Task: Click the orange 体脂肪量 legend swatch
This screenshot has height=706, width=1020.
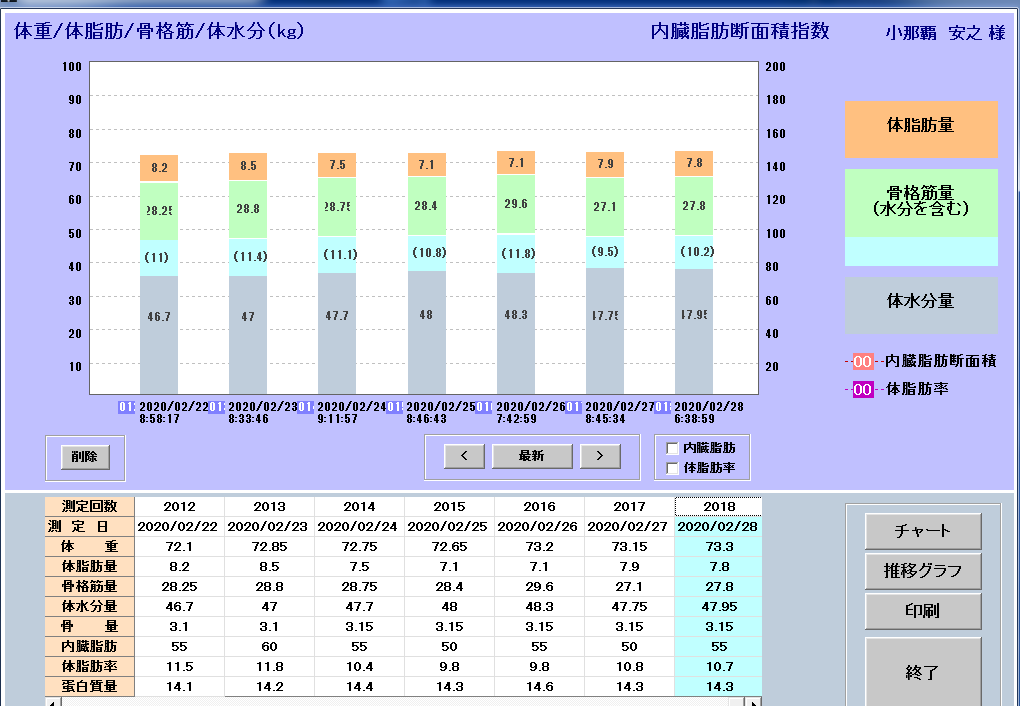Action: click(x=921, y=128)
